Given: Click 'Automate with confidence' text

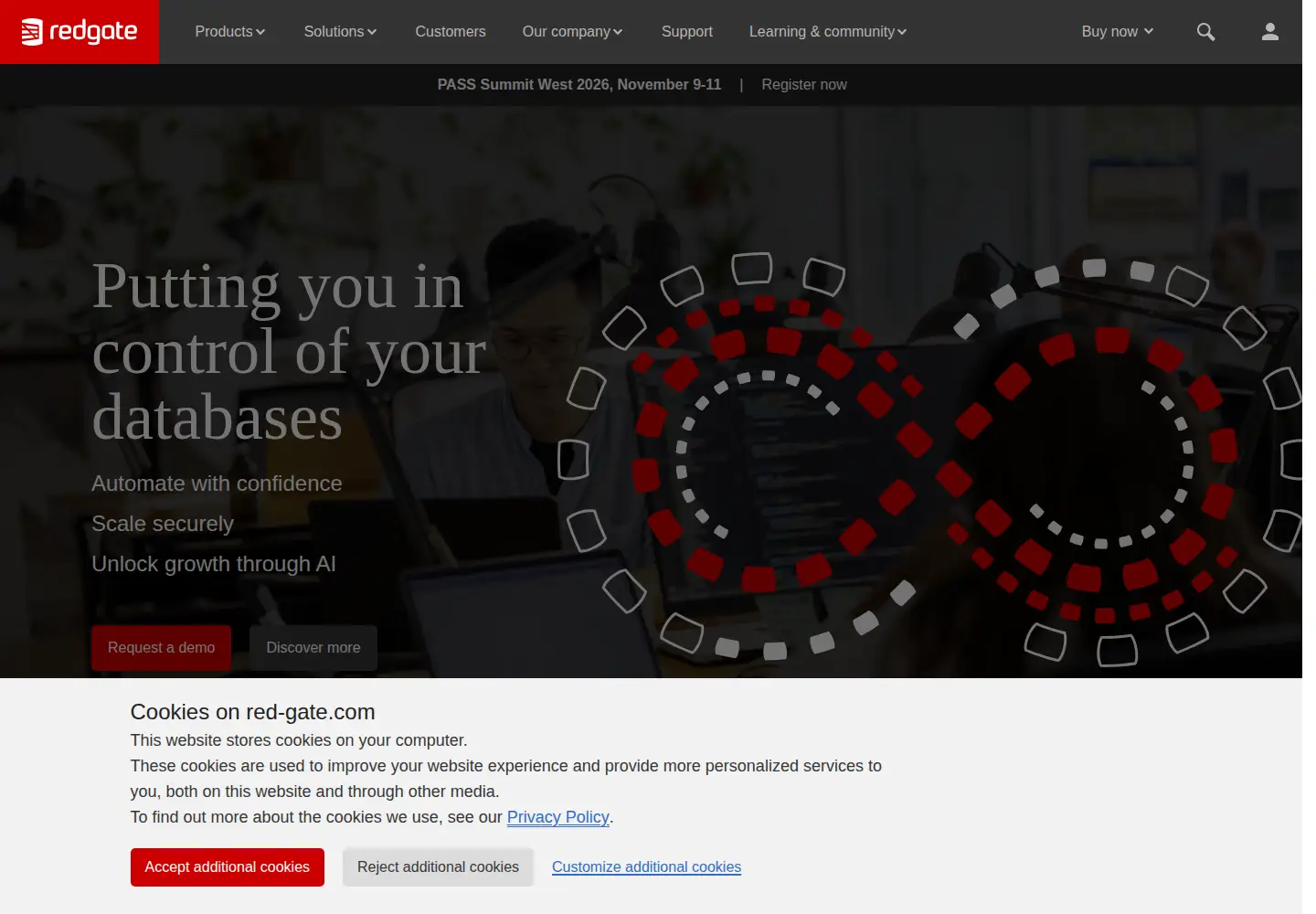Looking at the screenshot, I should click(217, 484).
